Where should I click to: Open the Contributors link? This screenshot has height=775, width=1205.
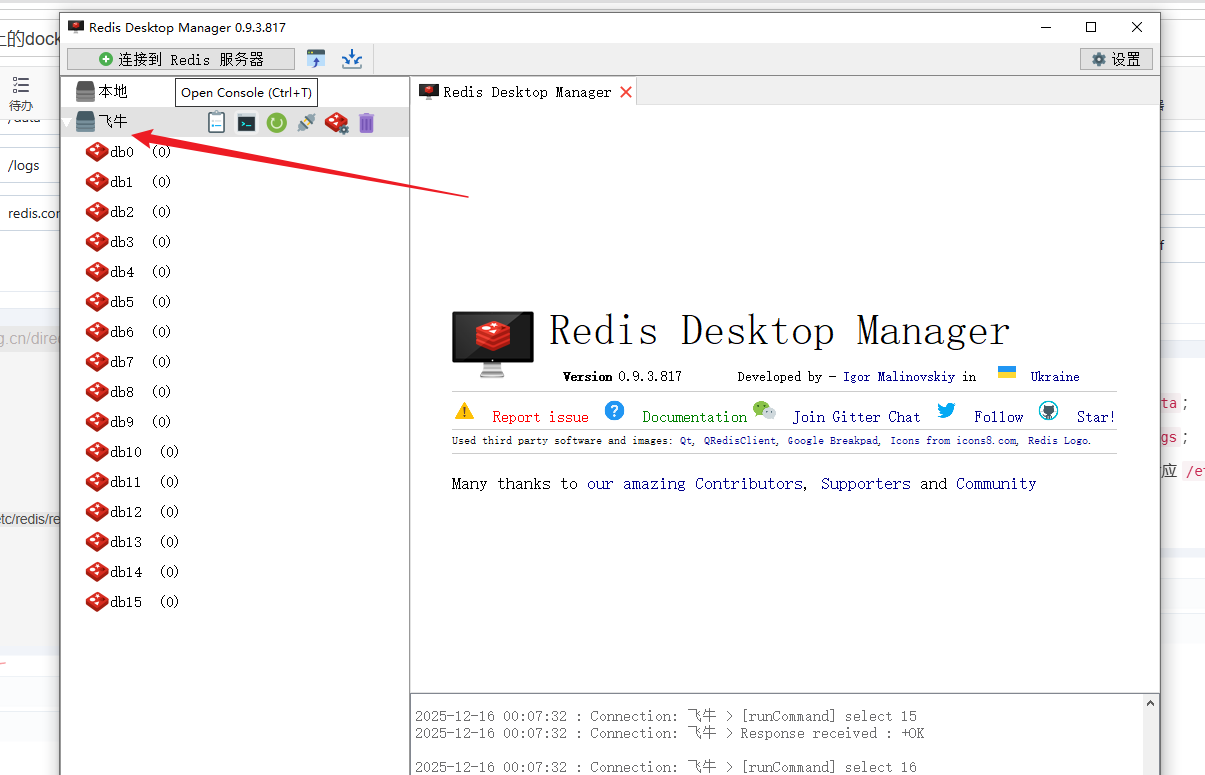[x=749, y=484]
